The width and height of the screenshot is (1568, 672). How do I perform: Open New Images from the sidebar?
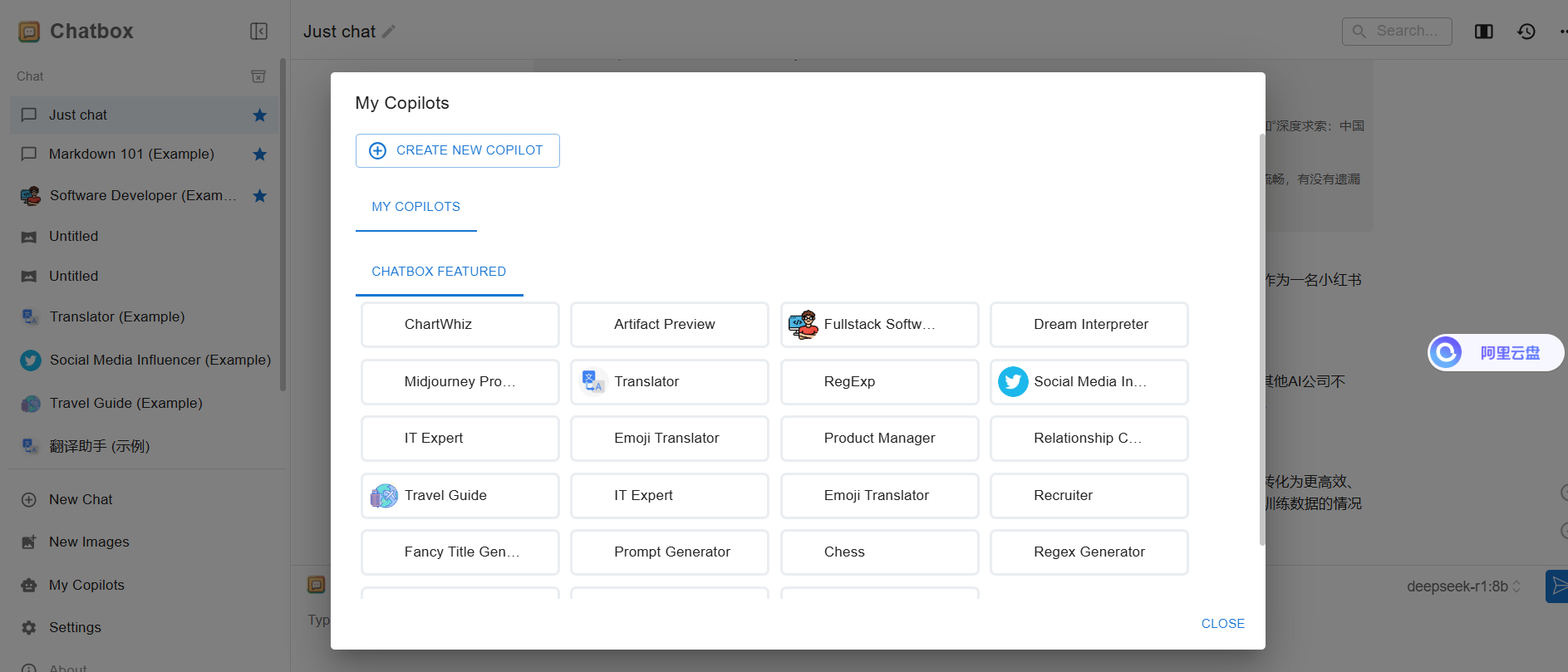click(x=144, y=542)
